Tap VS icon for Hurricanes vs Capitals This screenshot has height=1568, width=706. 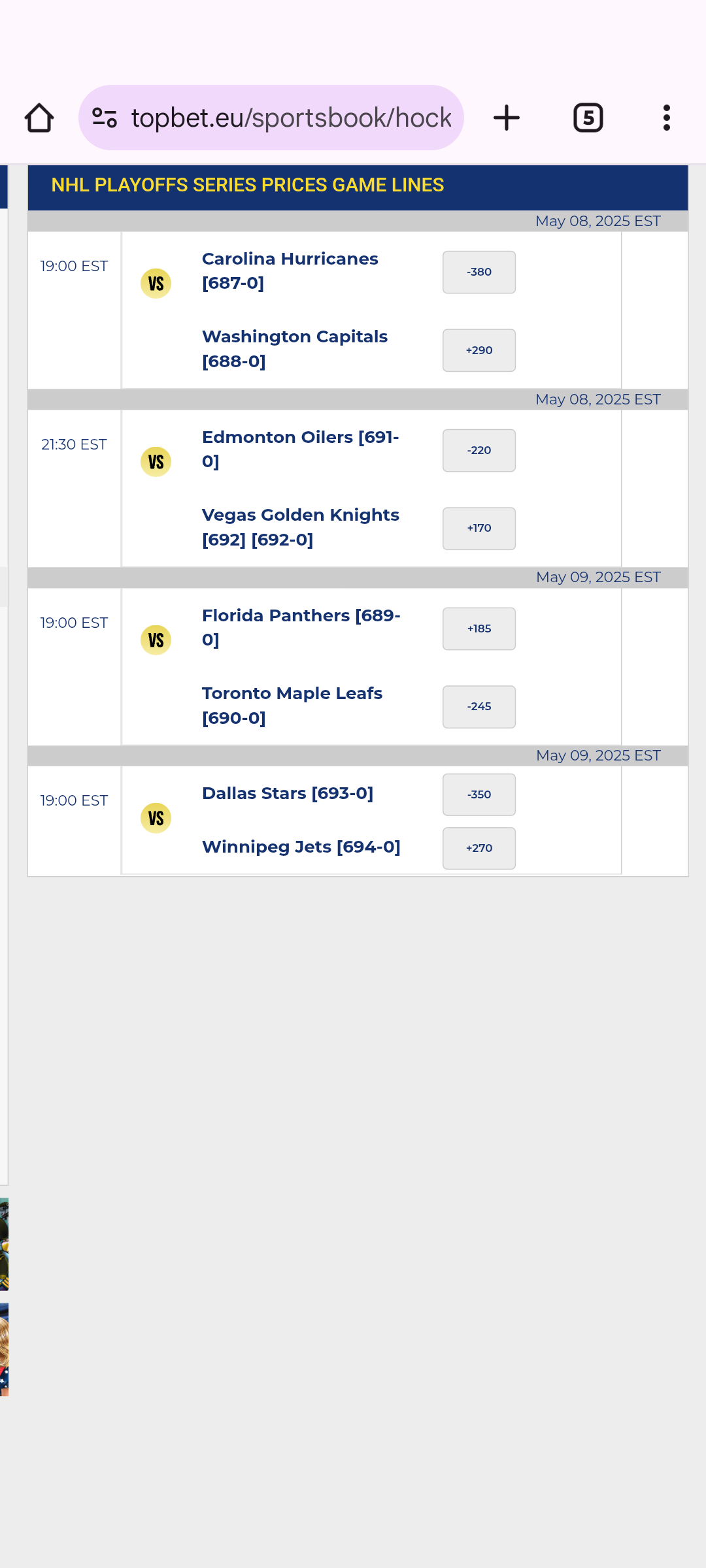click(156, 284)
